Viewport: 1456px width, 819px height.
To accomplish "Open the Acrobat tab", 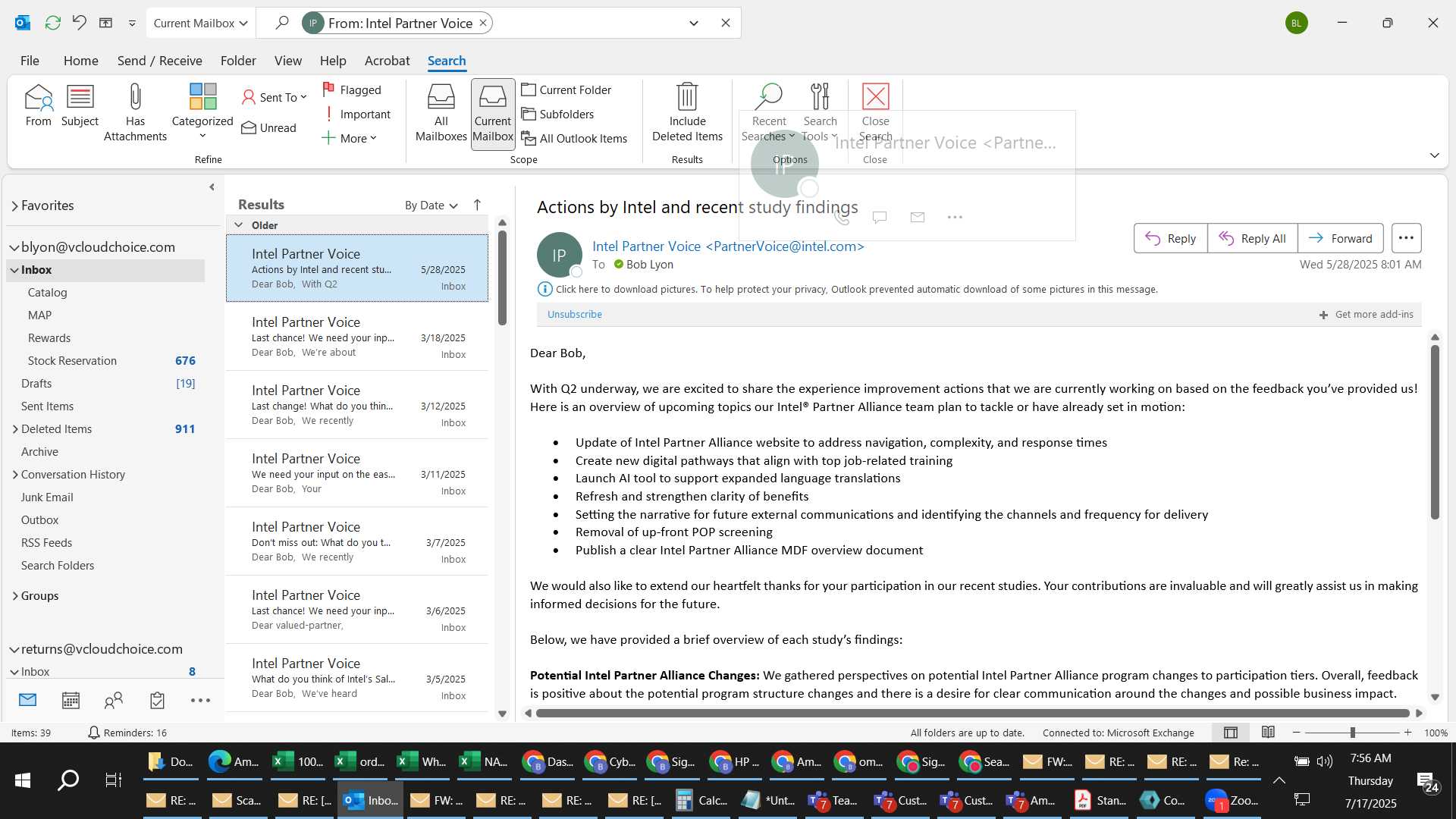I will click(387, 61).
